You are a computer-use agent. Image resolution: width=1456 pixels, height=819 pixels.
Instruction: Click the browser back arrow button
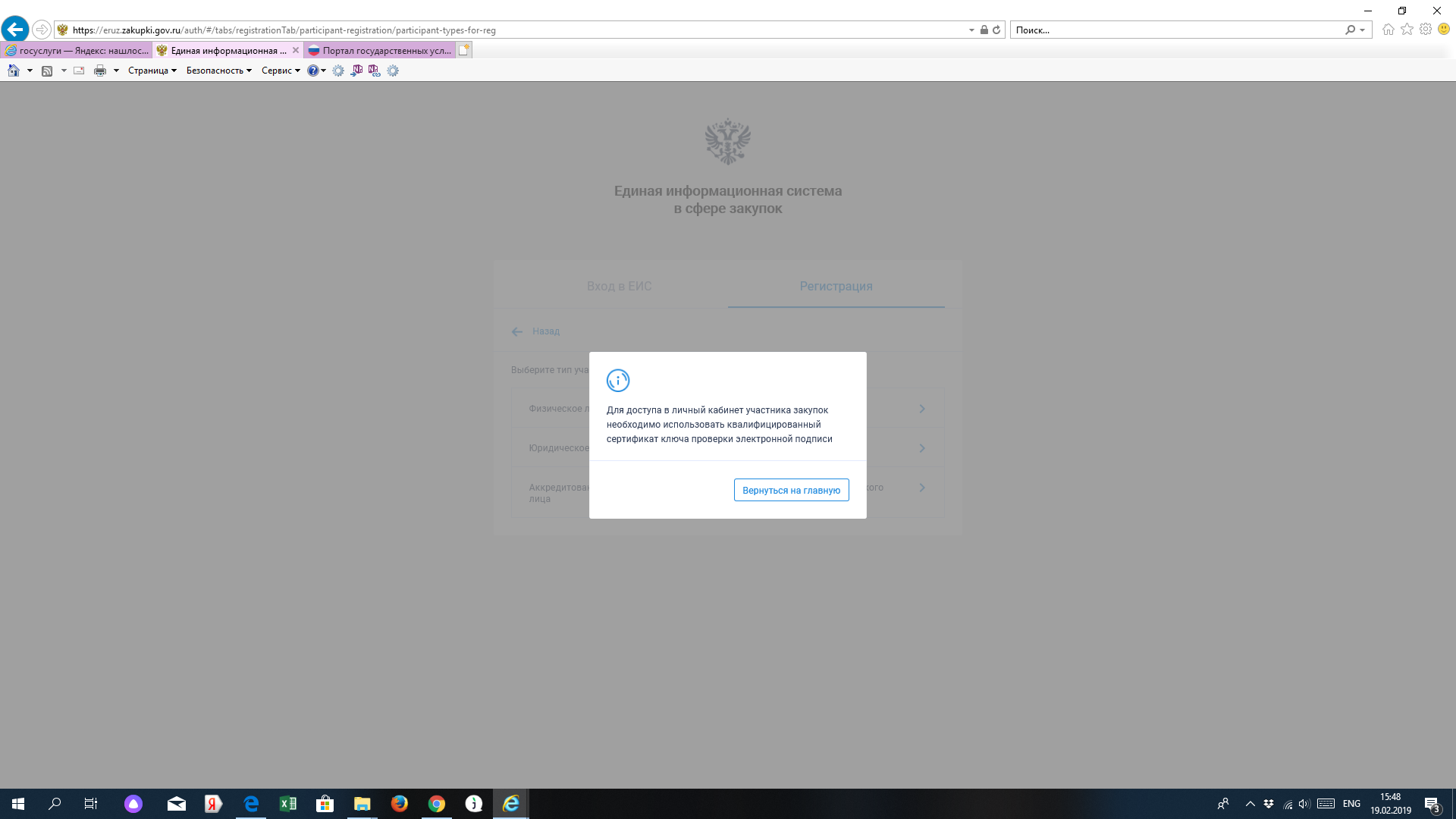coord(14,30)
